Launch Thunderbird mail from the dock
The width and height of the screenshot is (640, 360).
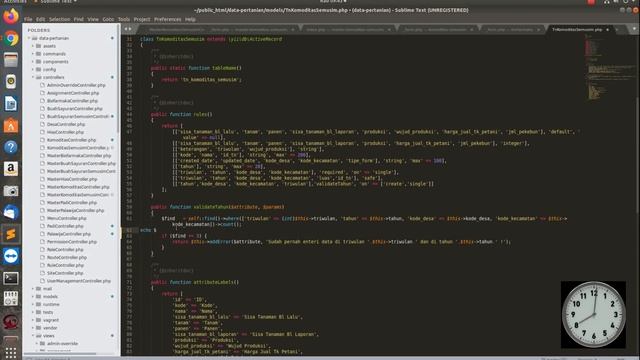click(x=11, y=212)
